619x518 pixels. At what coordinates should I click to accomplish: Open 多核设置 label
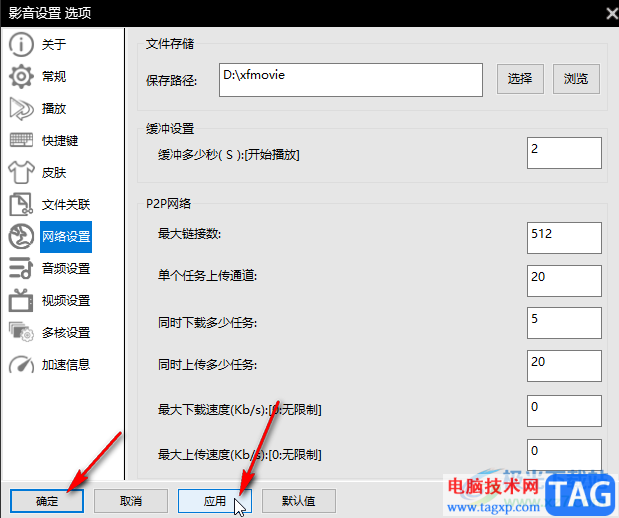66,333
